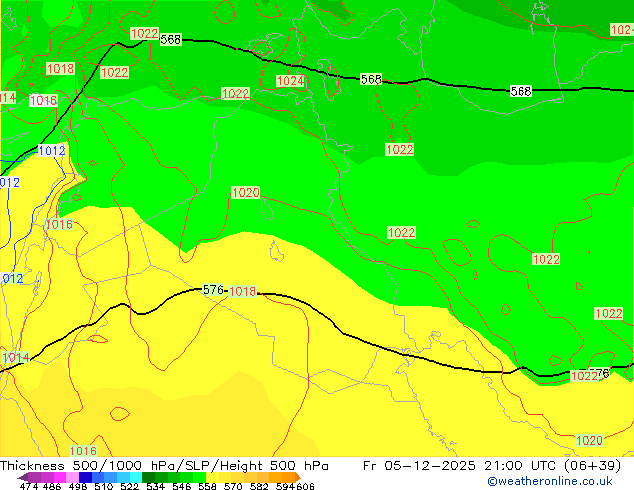Click the purple arrow at legend's left end
The width and height of the screenshot is (634, 490).
coord(23,478)
